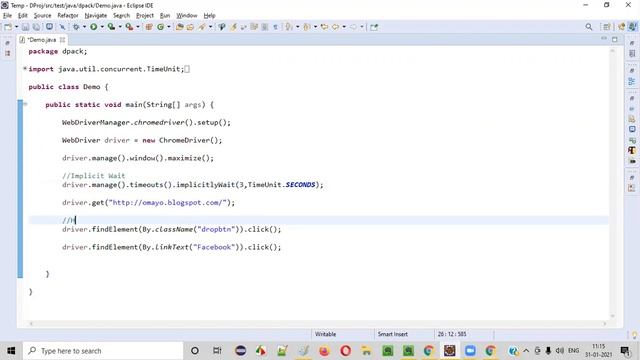
Task: Click the Back navigation arrow icon
Action: point(336,27)
